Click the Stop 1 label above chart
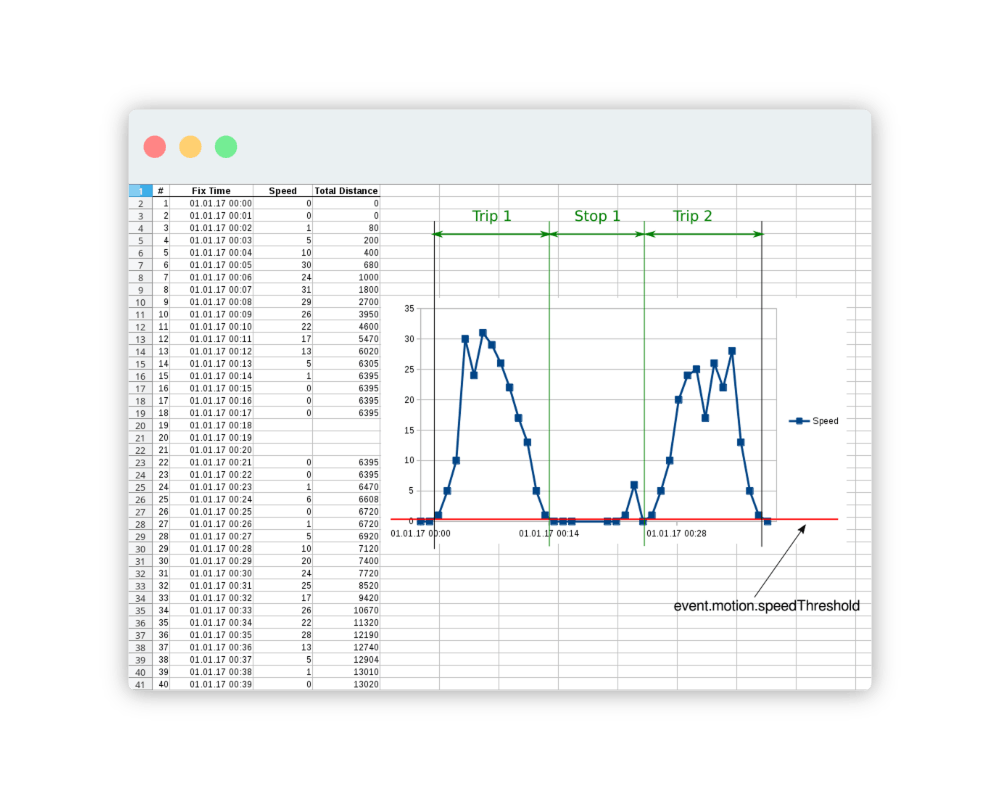1000x800 pixels. pos(597,216)
